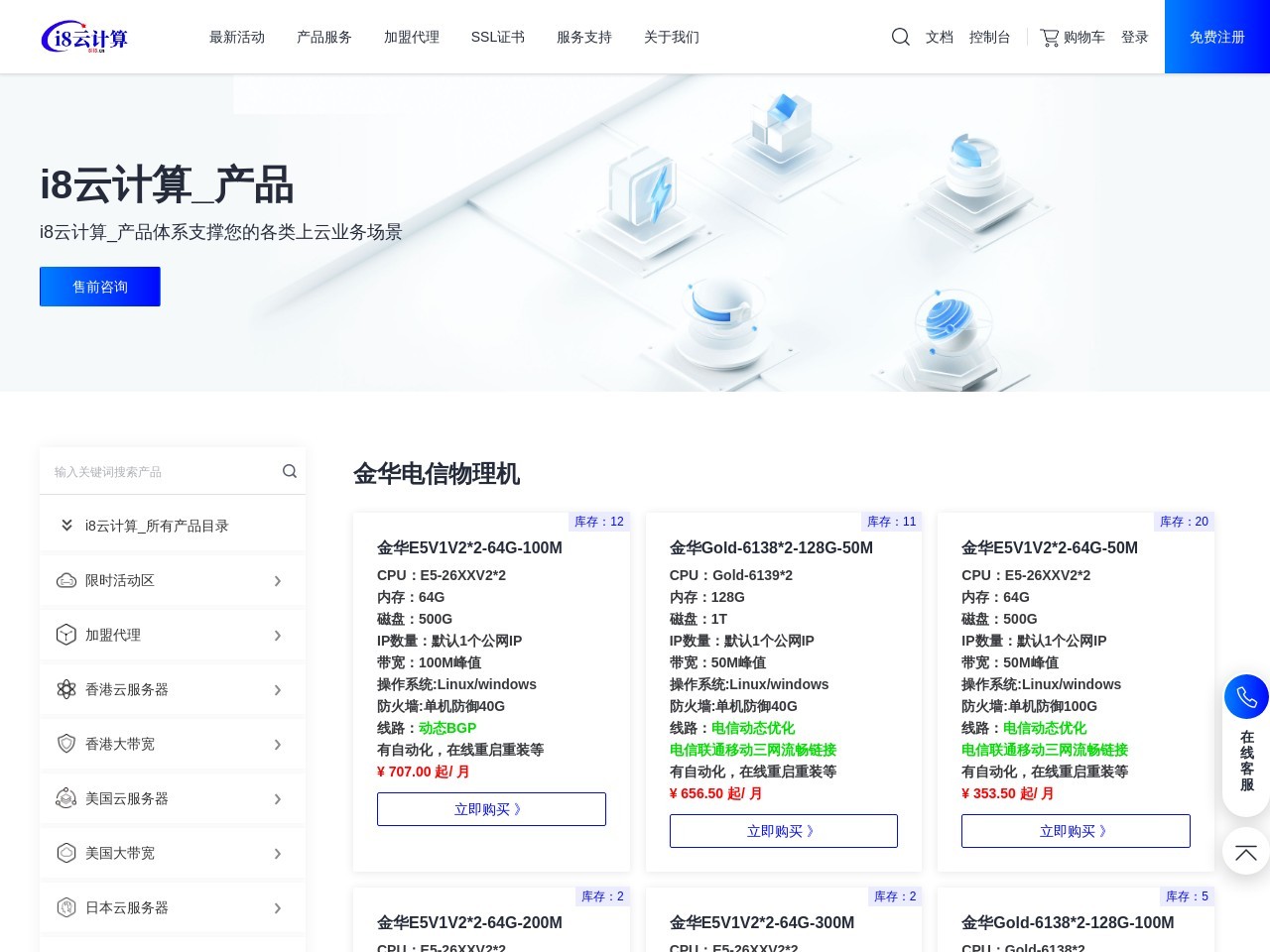
Task: Select the 限时活动区 cloud icon in sidebar
Action: coord(65,580)
